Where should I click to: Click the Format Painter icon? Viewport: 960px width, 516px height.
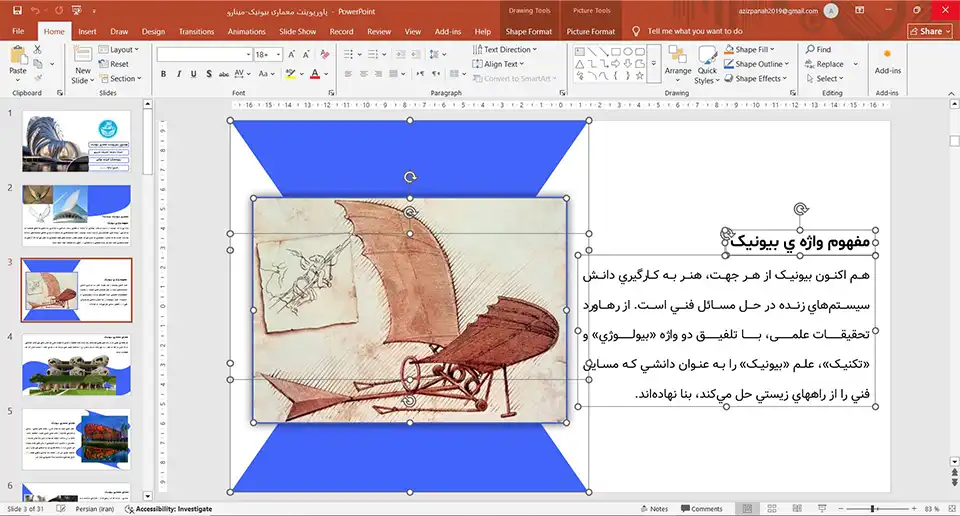(x=37, y=77)
